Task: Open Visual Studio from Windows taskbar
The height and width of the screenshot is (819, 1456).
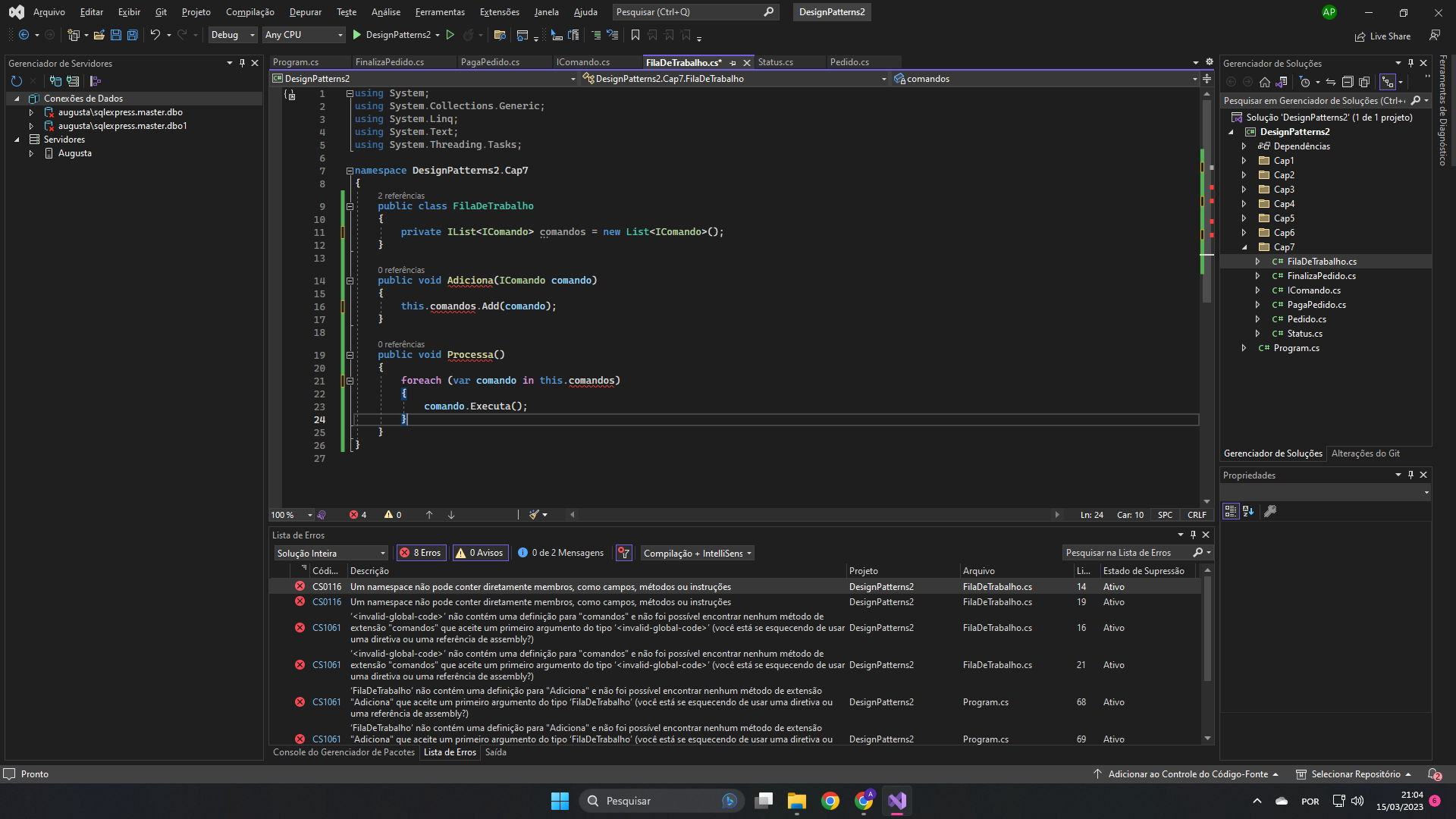Action: point(897,801)
